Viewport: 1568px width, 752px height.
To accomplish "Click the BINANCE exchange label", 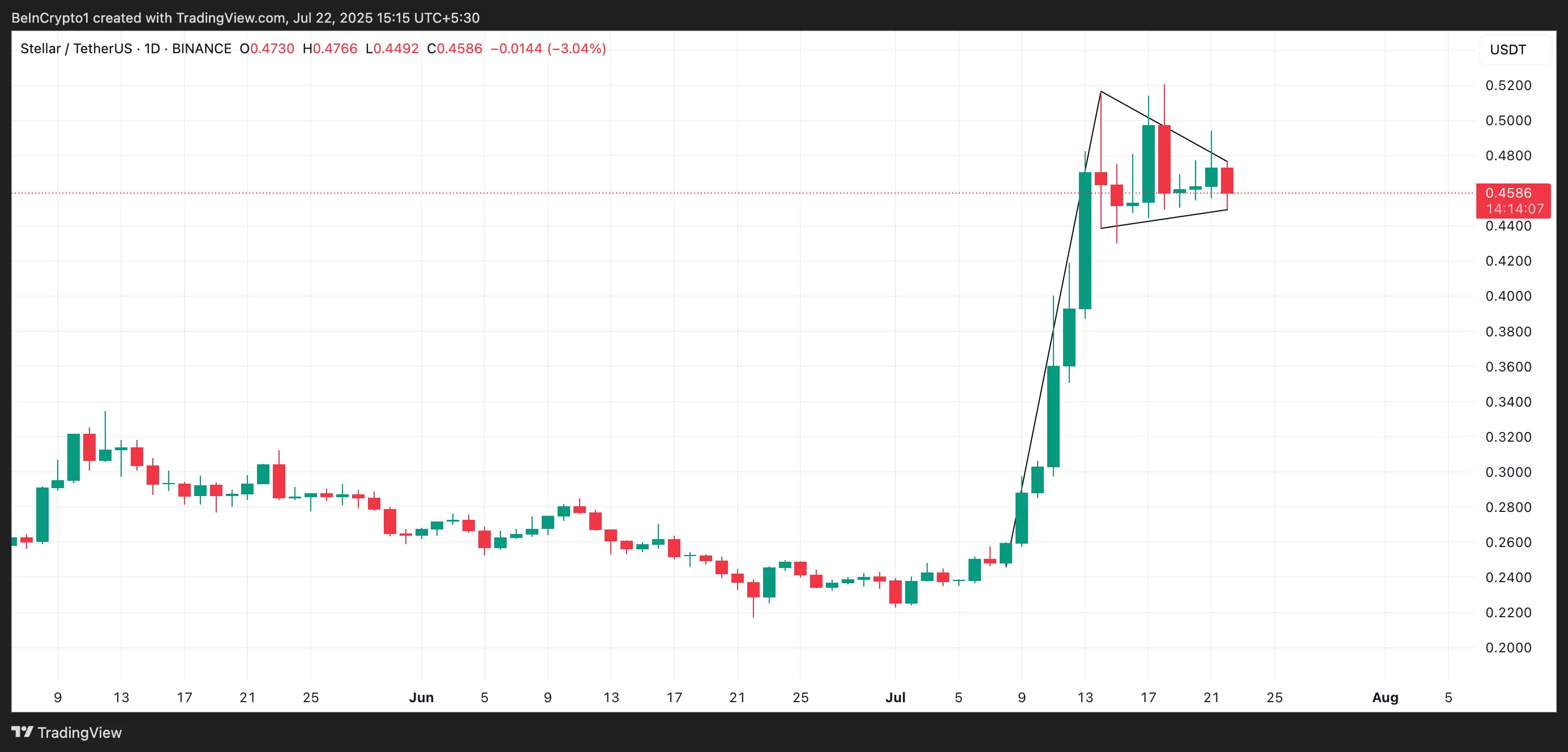I will (202, 49).
